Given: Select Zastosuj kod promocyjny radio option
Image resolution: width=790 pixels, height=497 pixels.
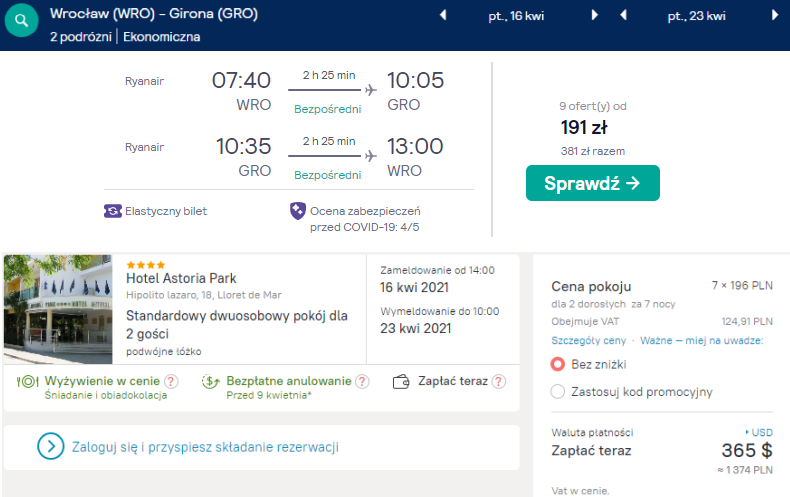Looking at the screenshot, I should tap(558, 391).
